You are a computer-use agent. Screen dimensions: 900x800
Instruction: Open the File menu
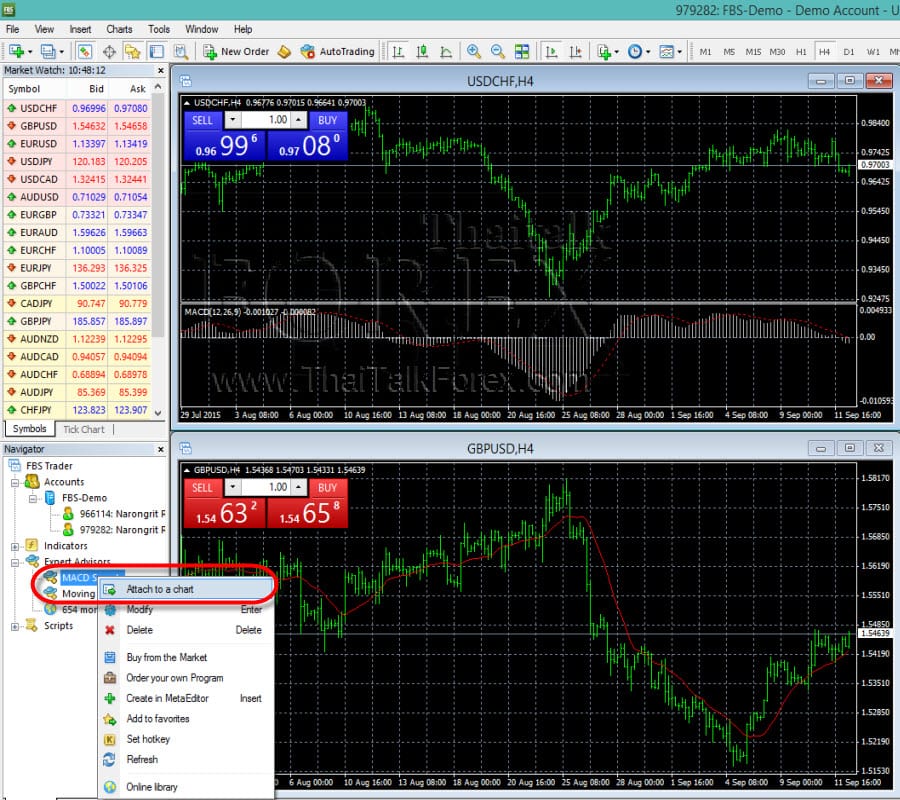12,29
